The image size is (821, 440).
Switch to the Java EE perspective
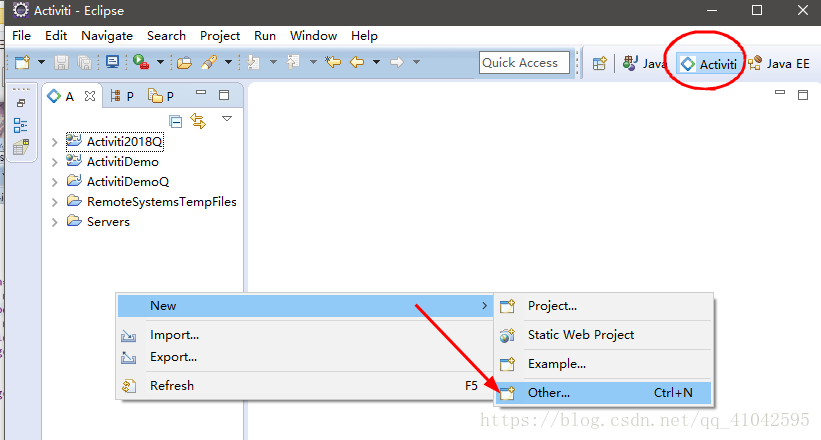click(779, 63)
